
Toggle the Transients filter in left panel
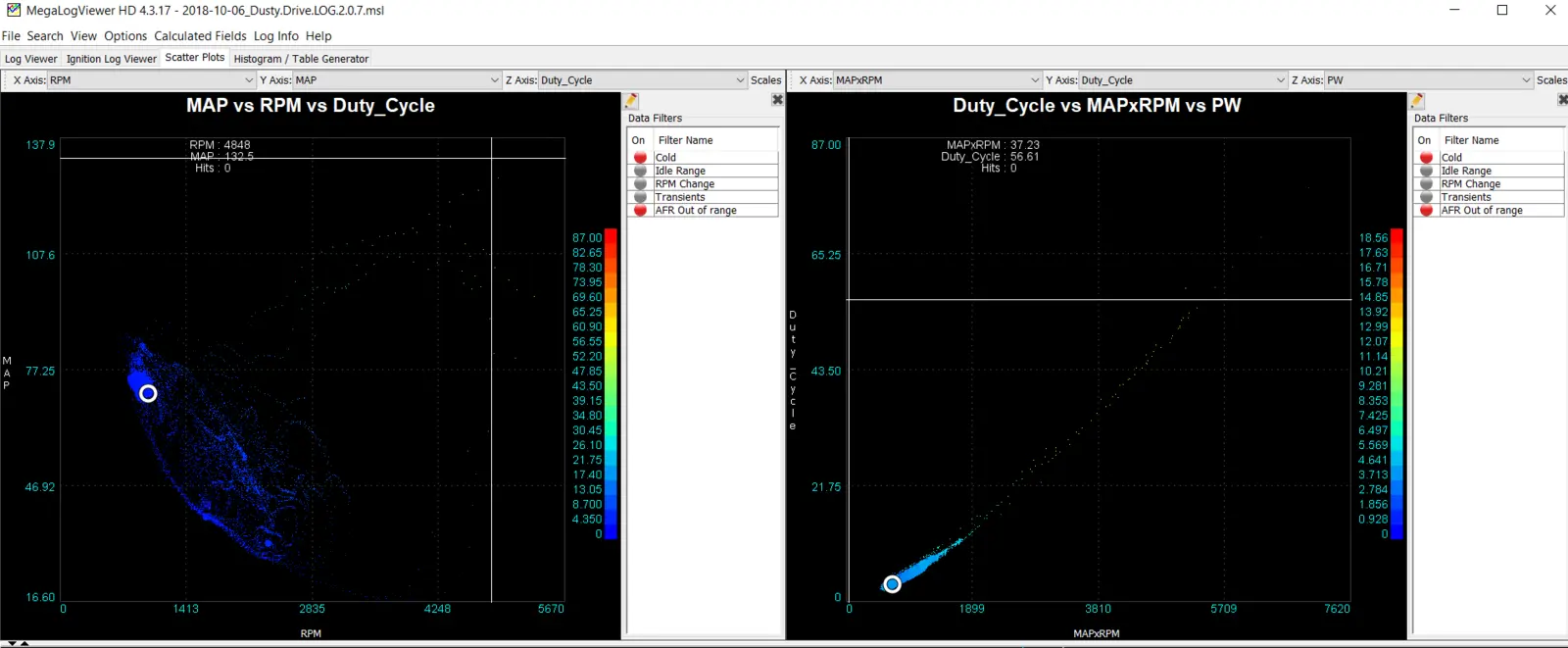(640, 197)
